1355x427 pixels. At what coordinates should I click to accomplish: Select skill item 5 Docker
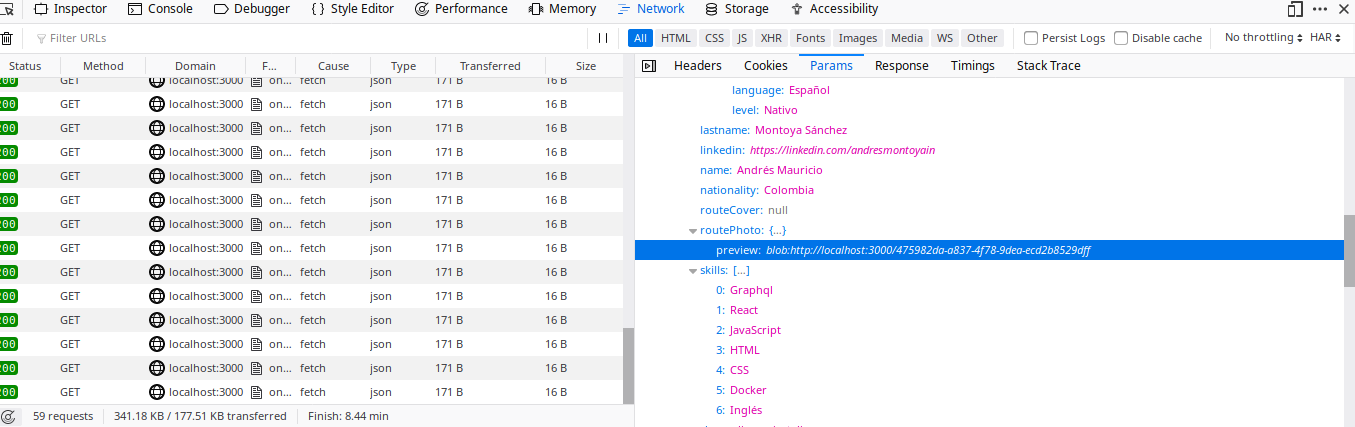(x=989, y=390)
